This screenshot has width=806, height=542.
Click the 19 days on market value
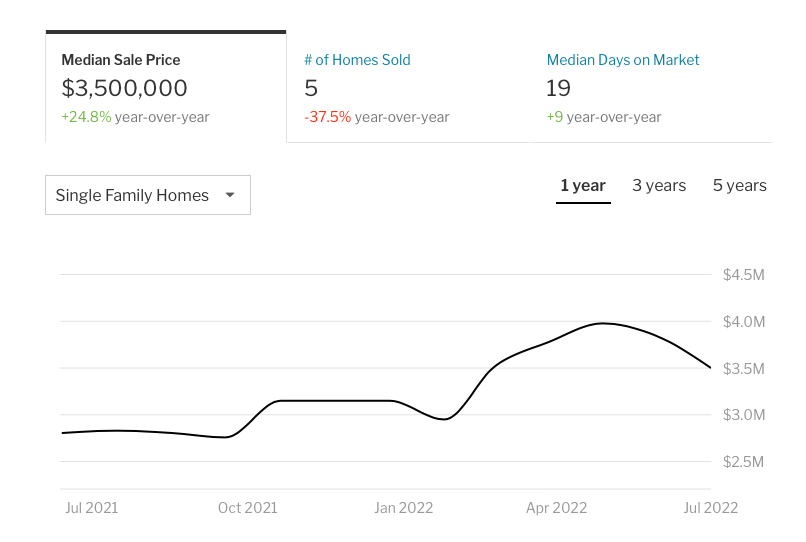(558, 88)
